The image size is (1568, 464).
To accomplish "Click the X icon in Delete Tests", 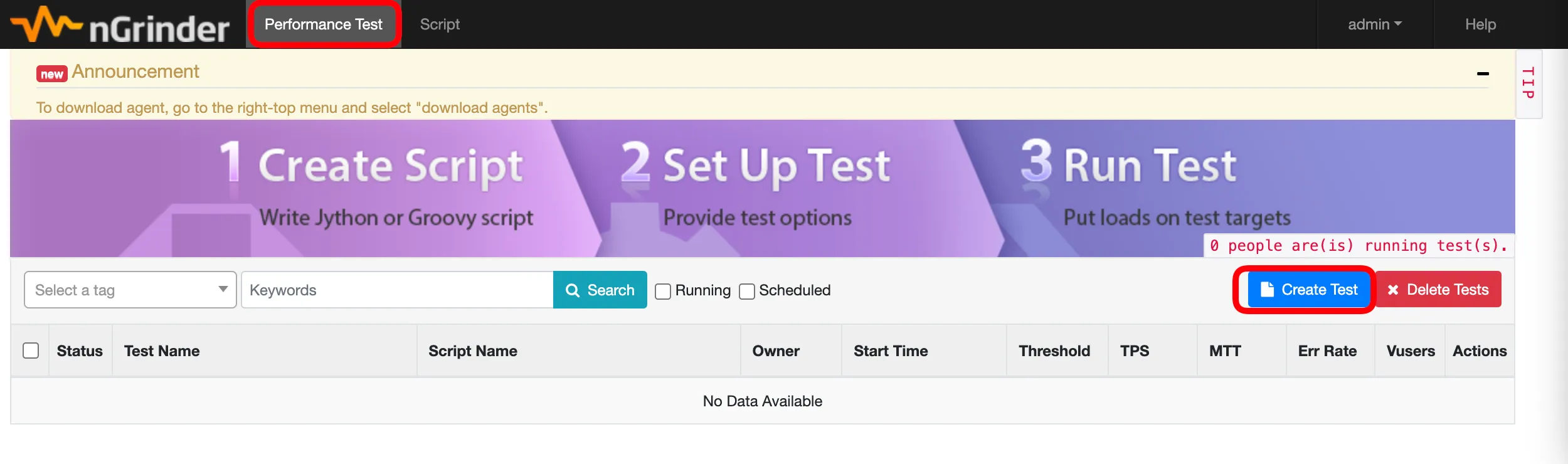I will (x=1393, y=290).
